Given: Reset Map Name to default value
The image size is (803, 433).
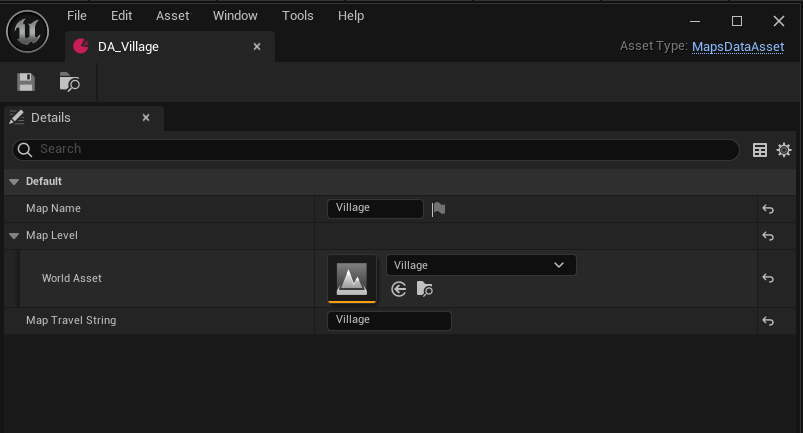Looking at the screenshot, I should tap(768, 209).
